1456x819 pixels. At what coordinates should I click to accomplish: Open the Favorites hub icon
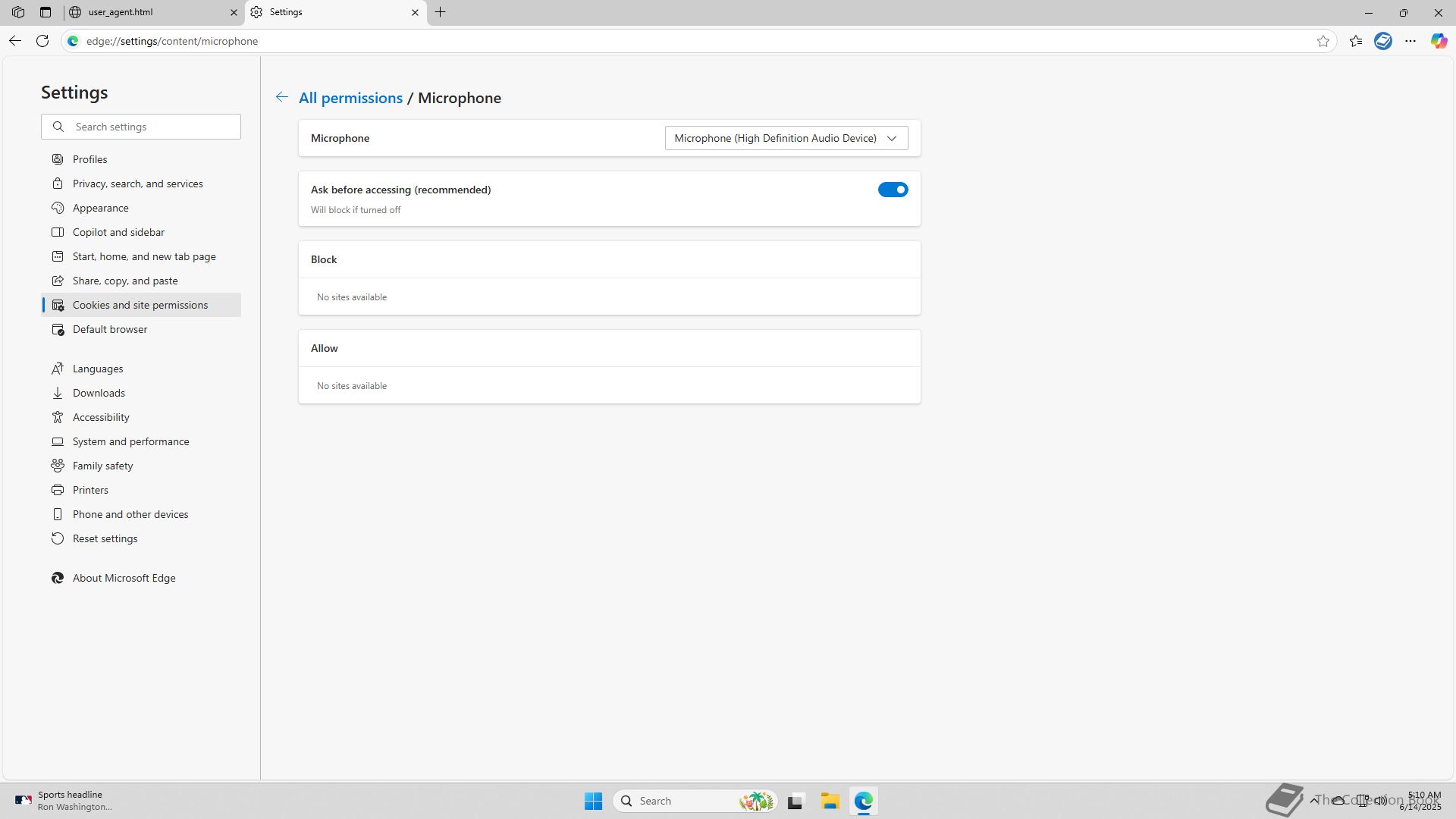point(1356,41)
